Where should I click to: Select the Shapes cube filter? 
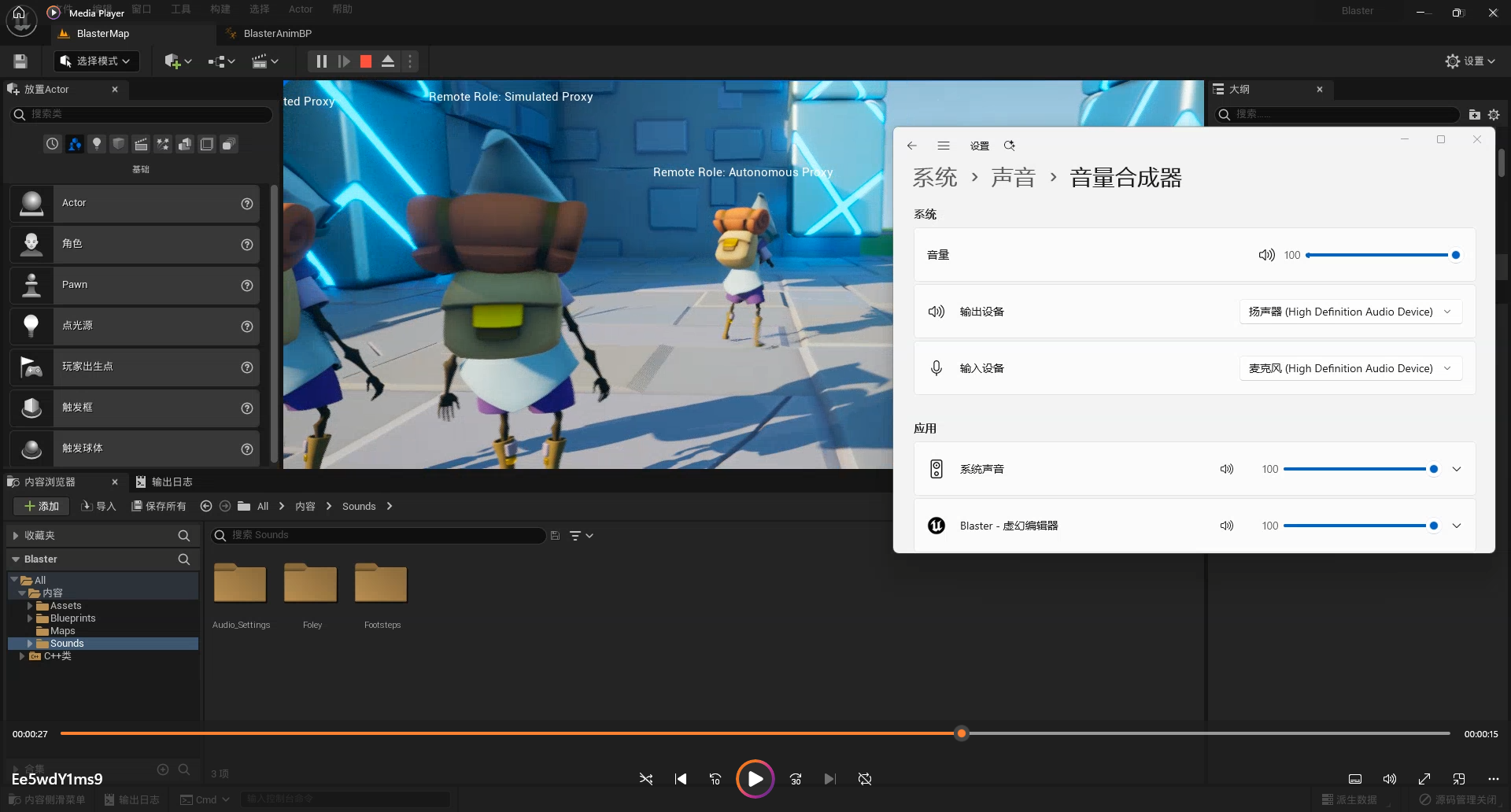coord(119,144)
